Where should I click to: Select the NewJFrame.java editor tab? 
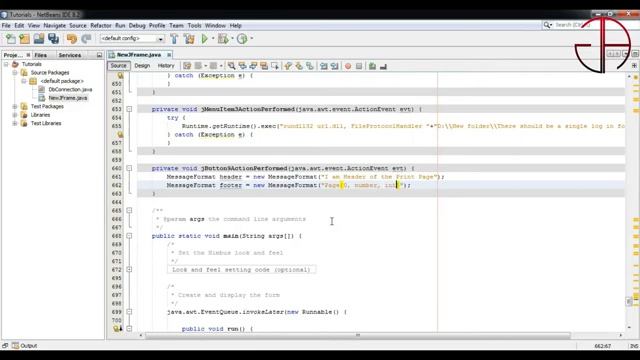click(x=139, y=55)
